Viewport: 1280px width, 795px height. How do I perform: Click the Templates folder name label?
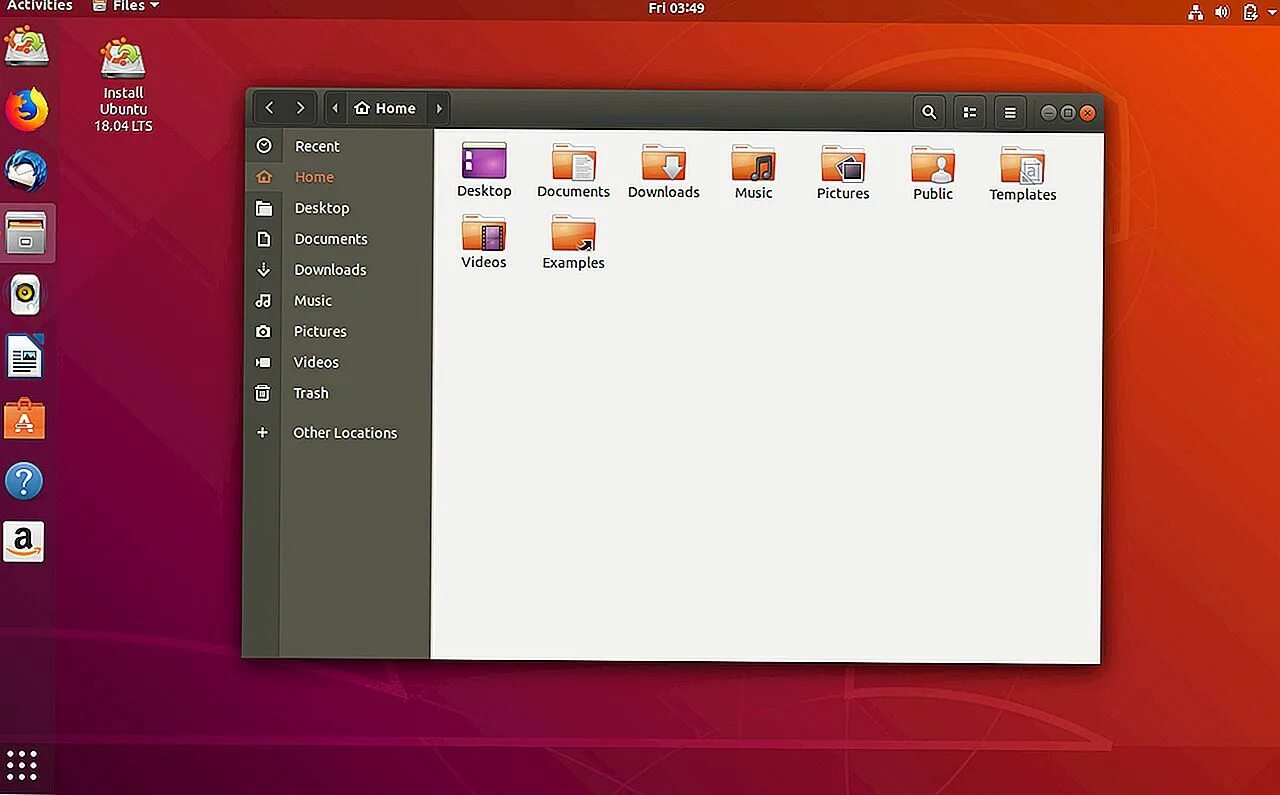click(1023, 195)
